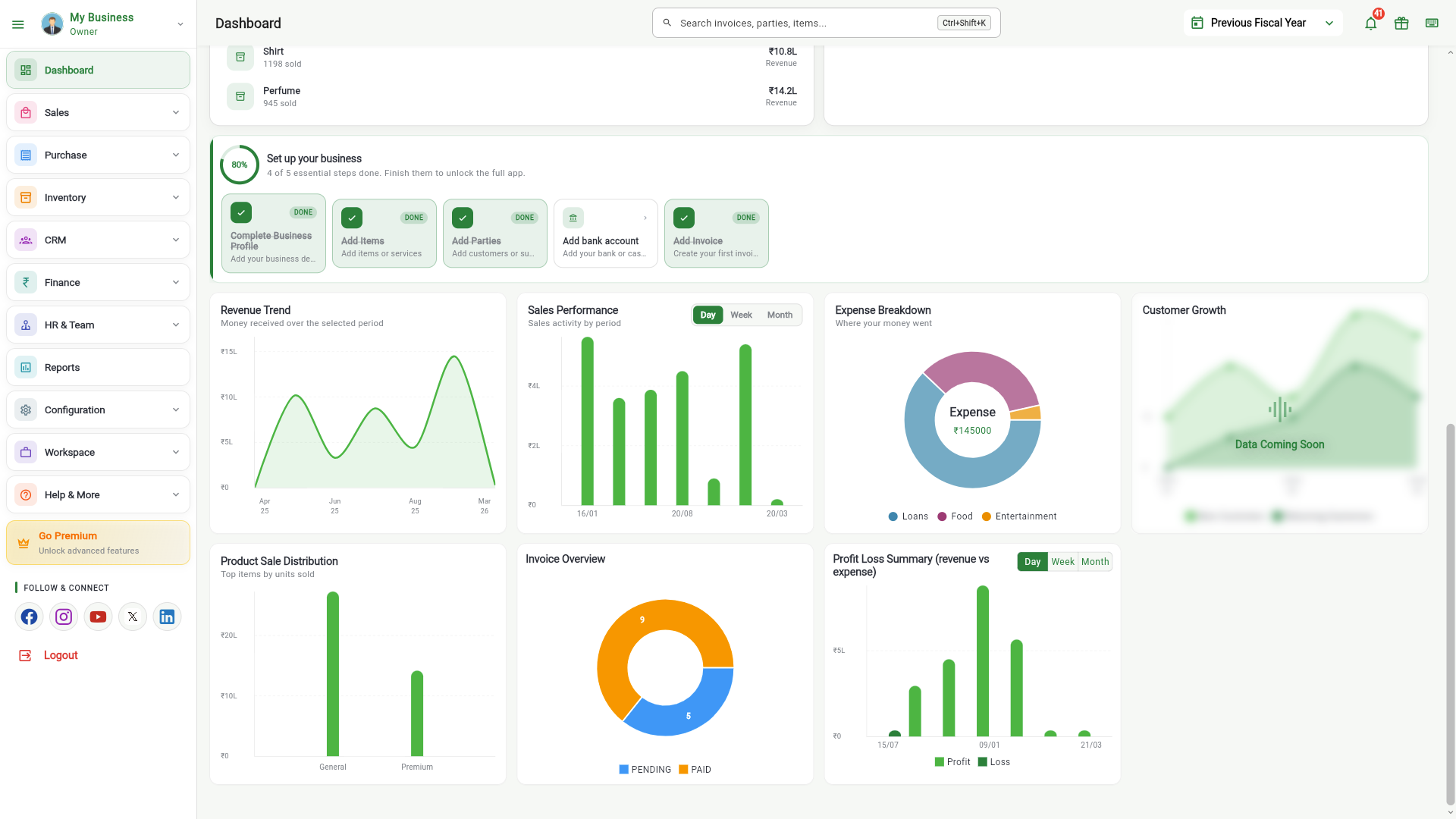
Task: Click the bank icon on Add bank account
Action: pos(573,218)
